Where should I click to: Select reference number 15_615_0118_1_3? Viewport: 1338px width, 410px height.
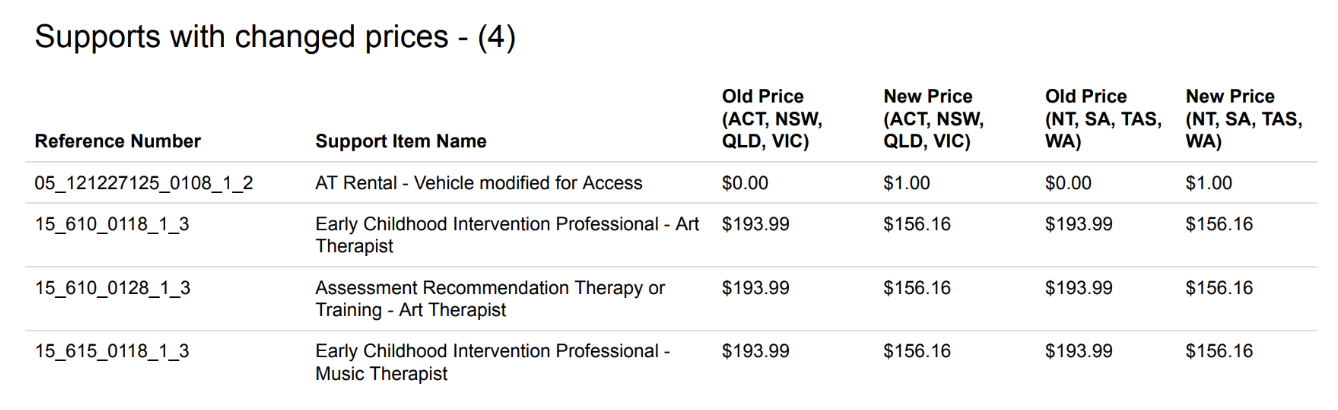tap(113, 352)
